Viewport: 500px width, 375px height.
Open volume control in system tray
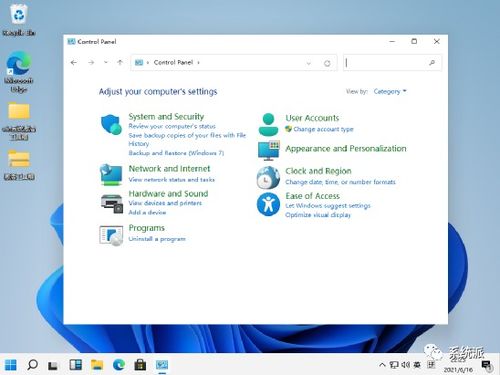tap(406, 365)
